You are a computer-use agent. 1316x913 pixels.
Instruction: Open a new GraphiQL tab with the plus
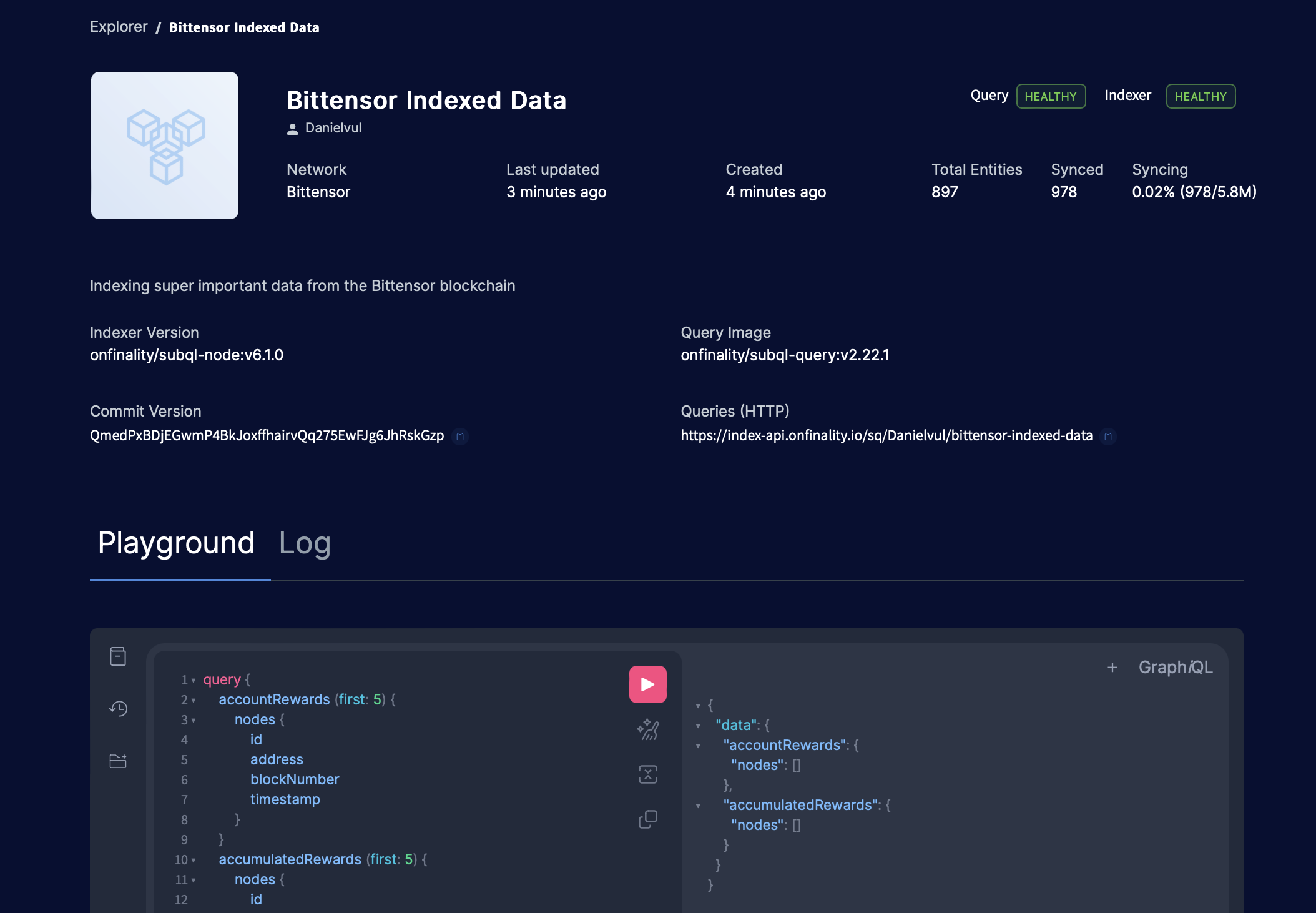1112,667
